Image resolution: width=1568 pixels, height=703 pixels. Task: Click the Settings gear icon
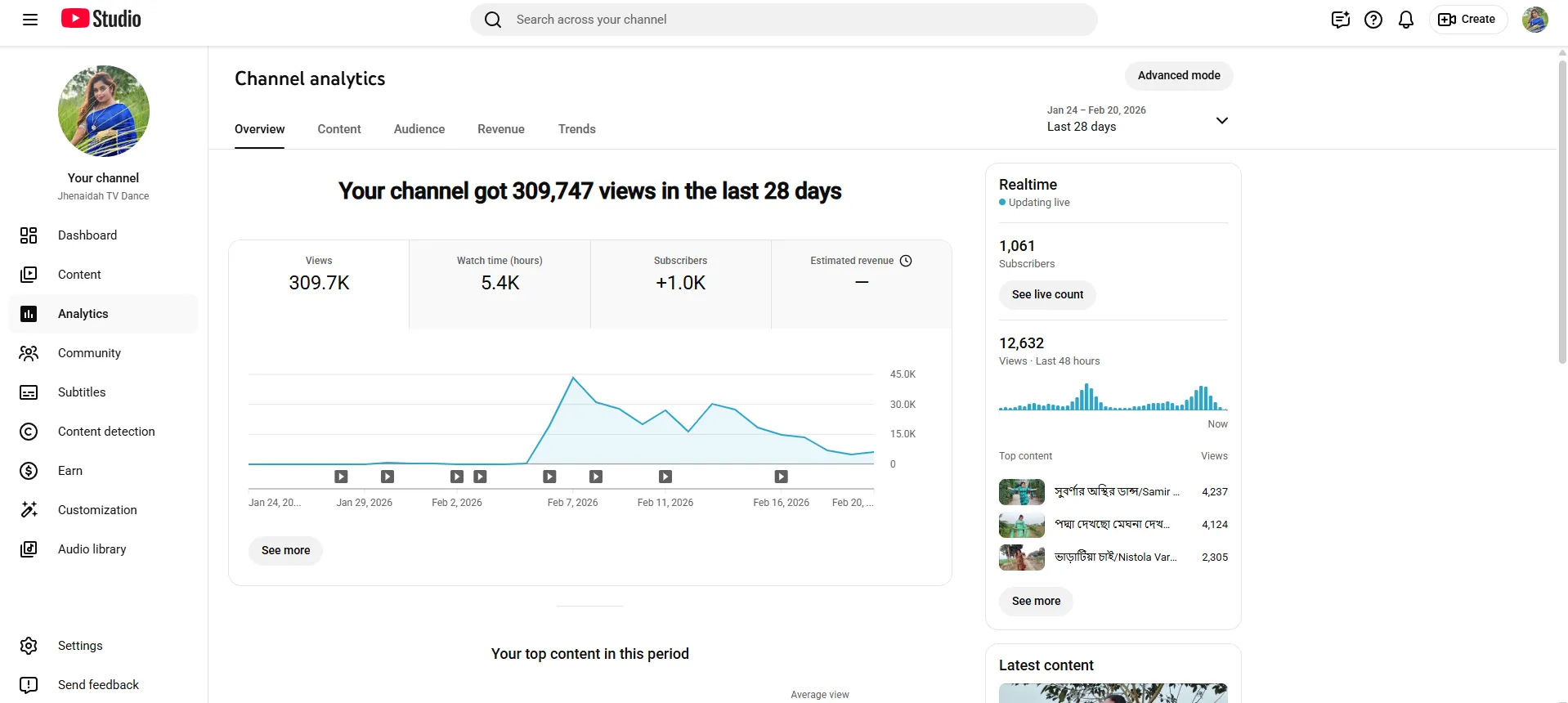pyautogui.click(x=29, y=646)
